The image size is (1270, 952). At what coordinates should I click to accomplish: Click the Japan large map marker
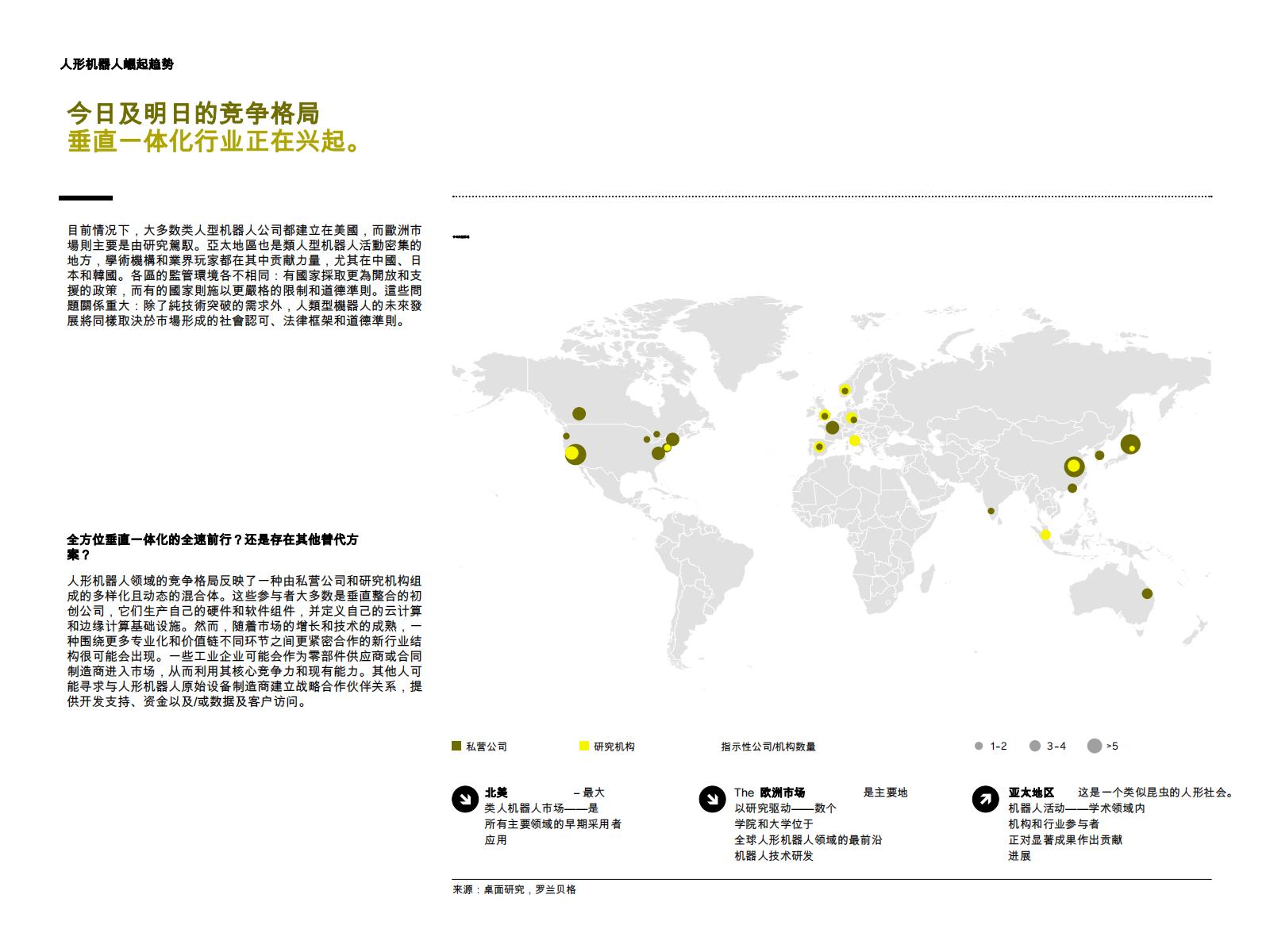click(1130, 444)
